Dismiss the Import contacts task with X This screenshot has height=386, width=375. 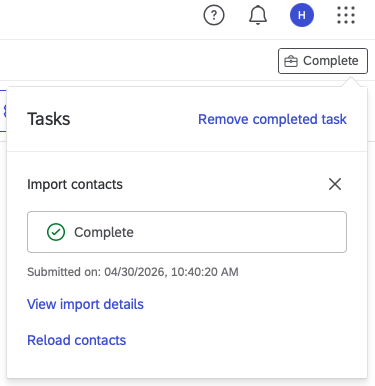click(335, 184)
